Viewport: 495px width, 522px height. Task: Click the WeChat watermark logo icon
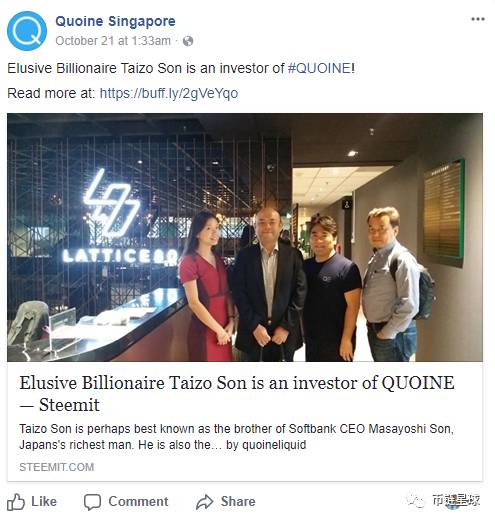point(415,500)
